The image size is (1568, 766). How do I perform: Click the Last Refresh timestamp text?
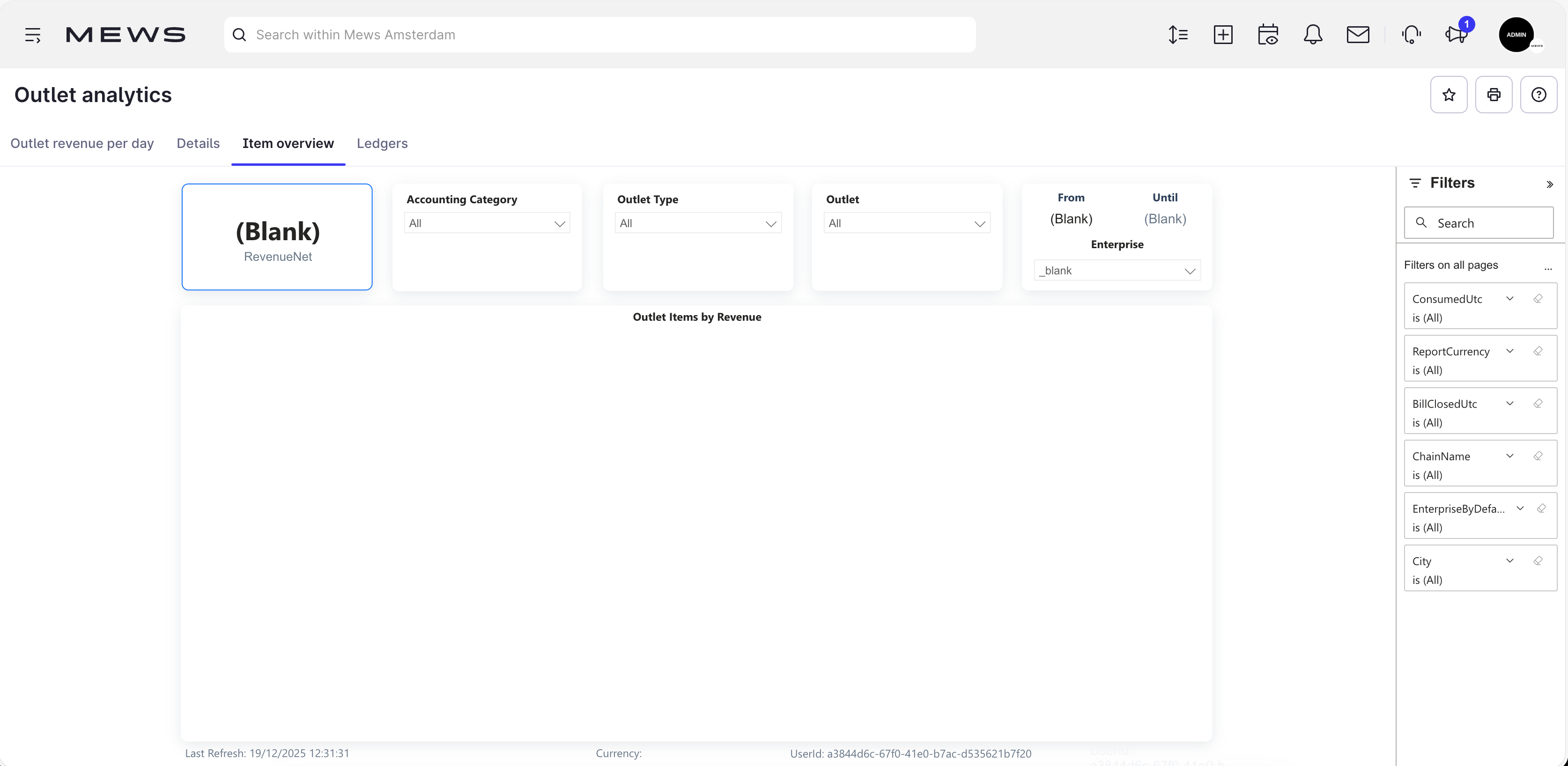[267, 753]
